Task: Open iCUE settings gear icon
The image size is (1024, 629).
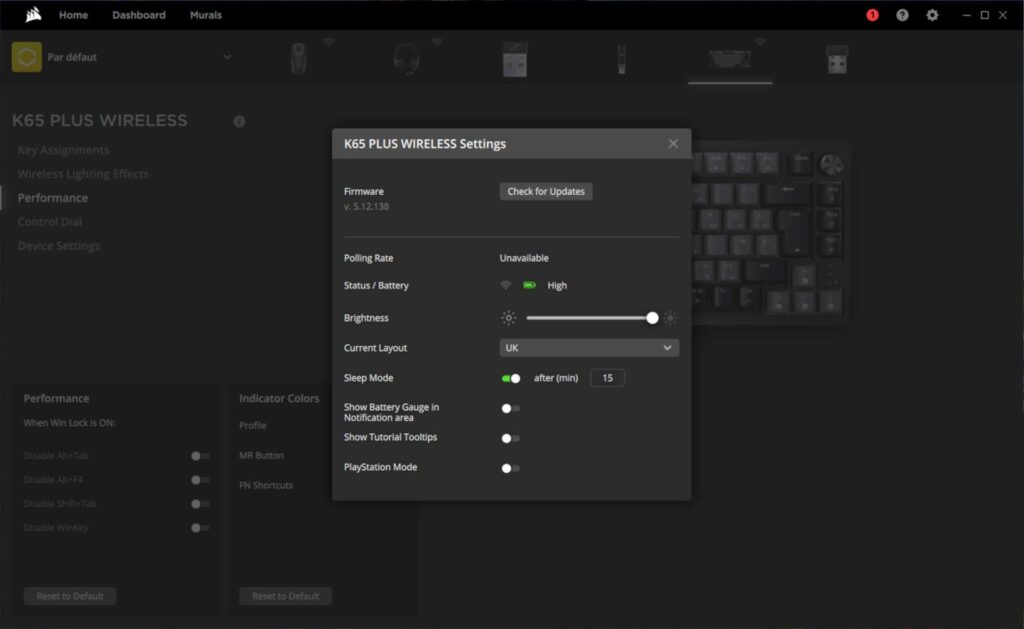Action: pos(932,15)
